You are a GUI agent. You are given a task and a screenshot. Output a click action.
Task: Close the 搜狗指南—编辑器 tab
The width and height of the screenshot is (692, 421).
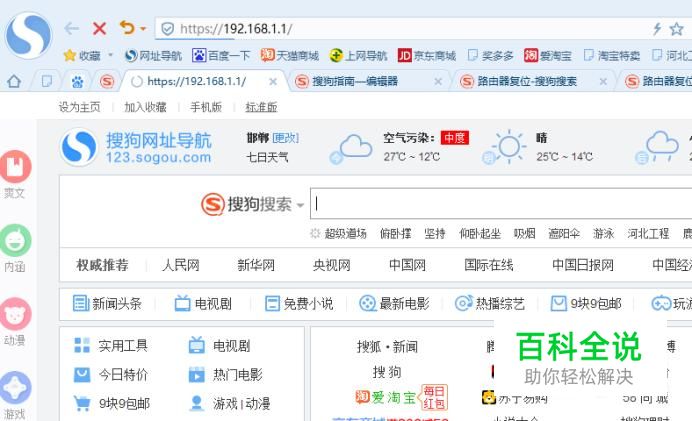tap(438, 82)
